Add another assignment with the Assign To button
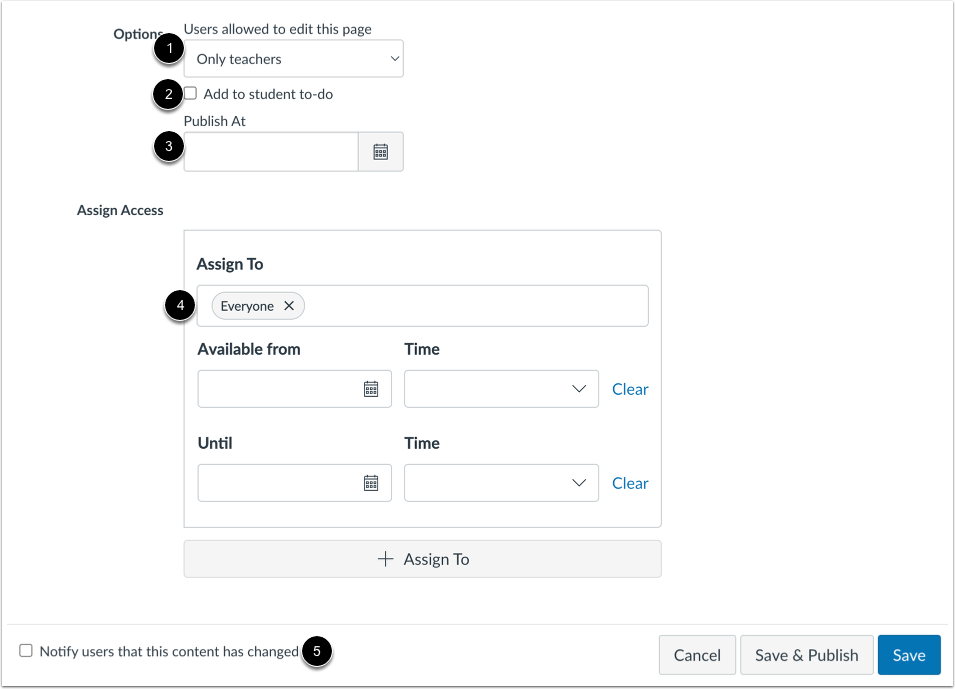This screenshot has height=689, width=955. [422, 559]
